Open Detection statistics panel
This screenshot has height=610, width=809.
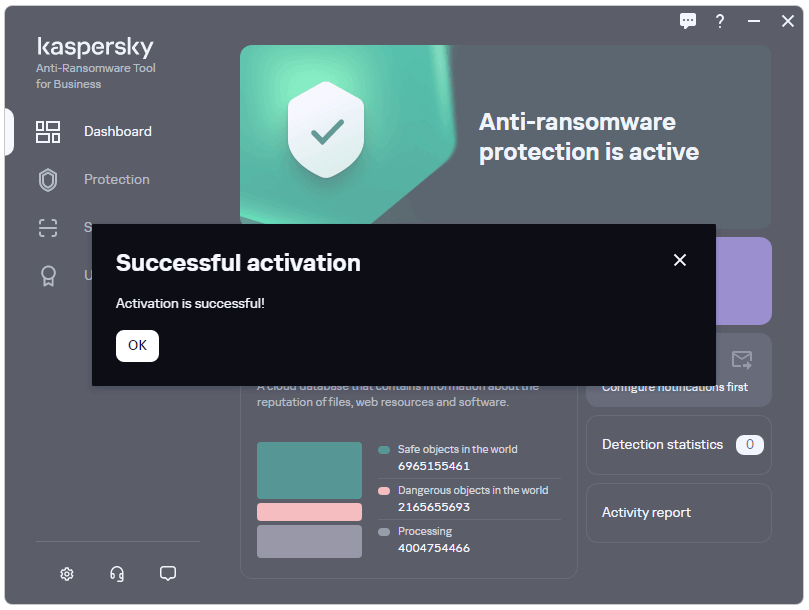pyautogui.click(x=679, y=445)
